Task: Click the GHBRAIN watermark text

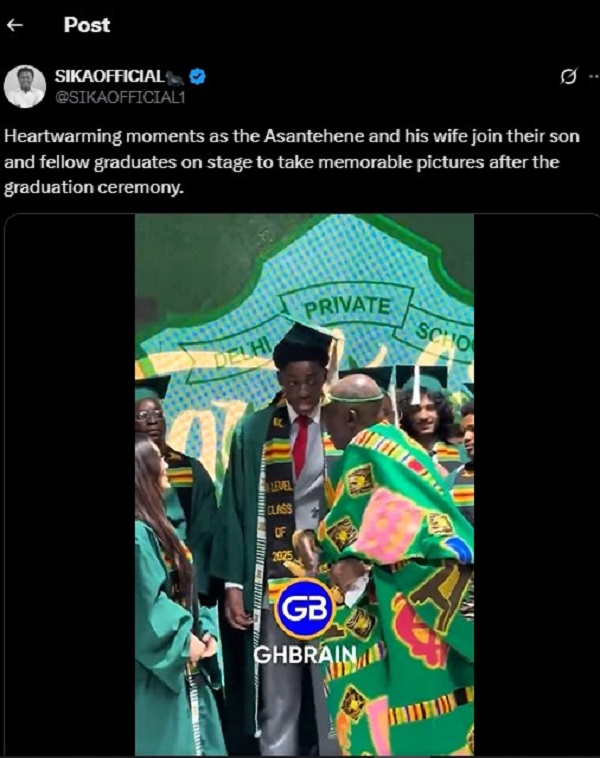Action: tap(305, 655)
